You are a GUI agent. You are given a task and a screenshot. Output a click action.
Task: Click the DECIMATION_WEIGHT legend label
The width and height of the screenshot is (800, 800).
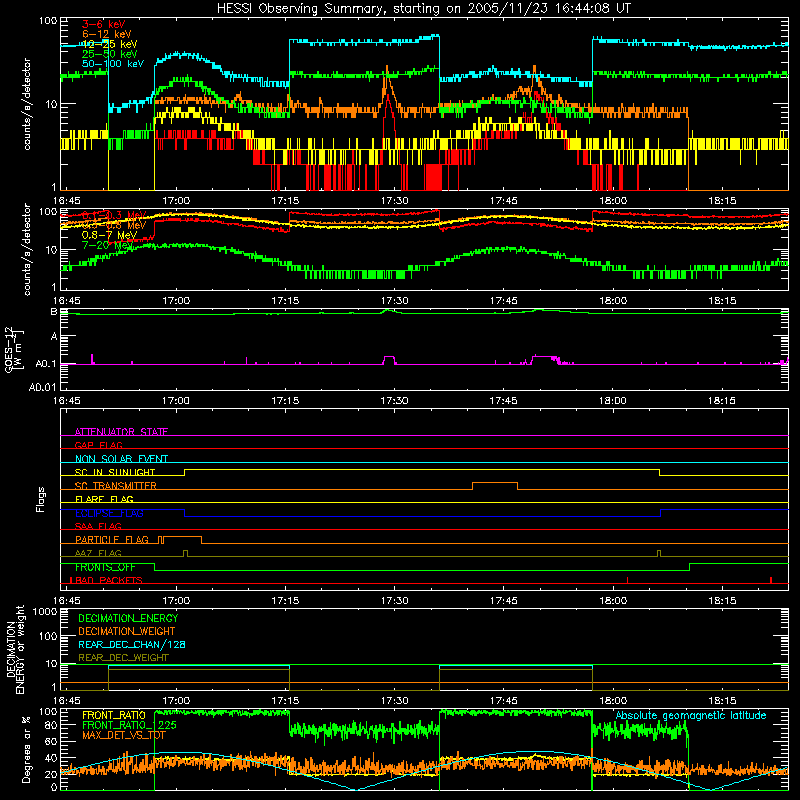pyautogui.click(x=127, y=631)
